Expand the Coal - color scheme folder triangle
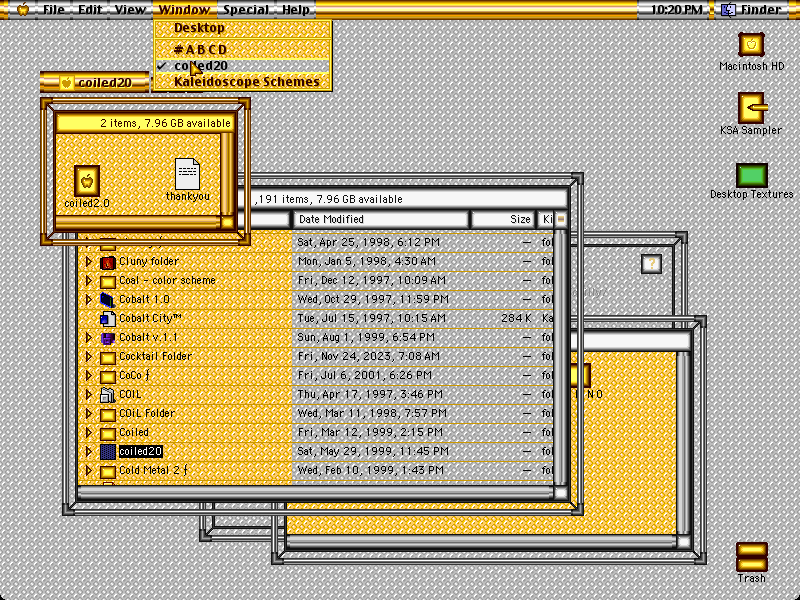 88,281
